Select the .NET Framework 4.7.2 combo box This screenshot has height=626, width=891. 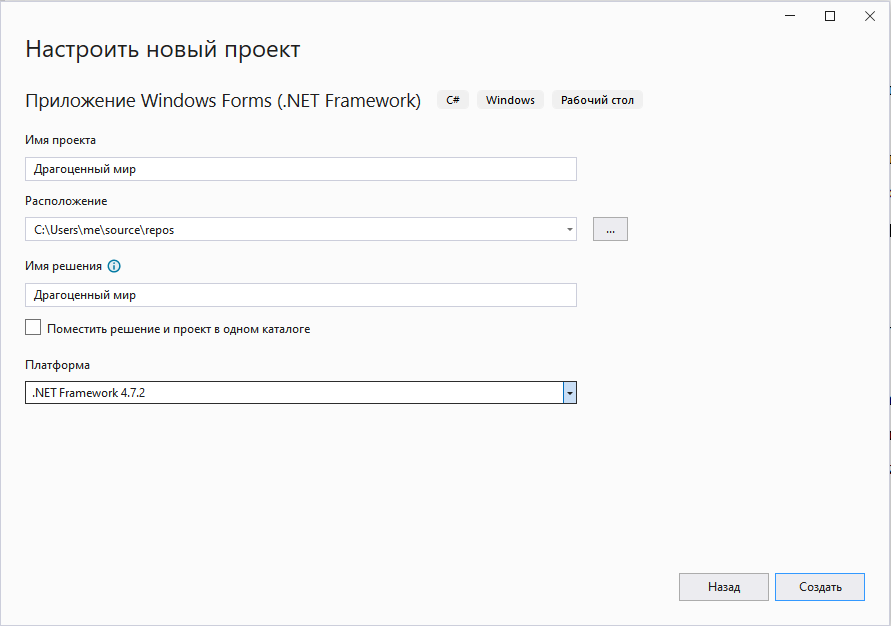(301, 393)
